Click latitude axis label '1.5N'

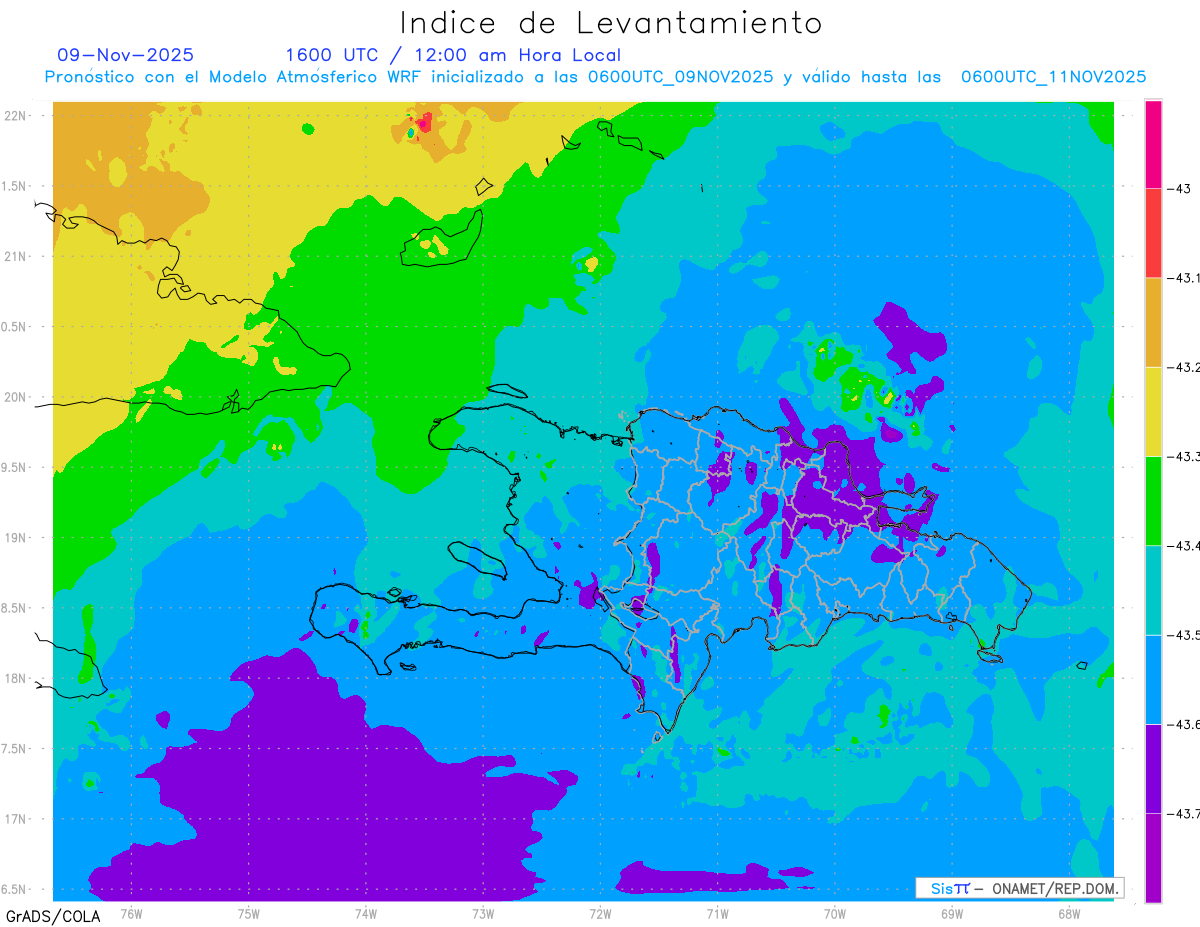click(x=15, y=186)
